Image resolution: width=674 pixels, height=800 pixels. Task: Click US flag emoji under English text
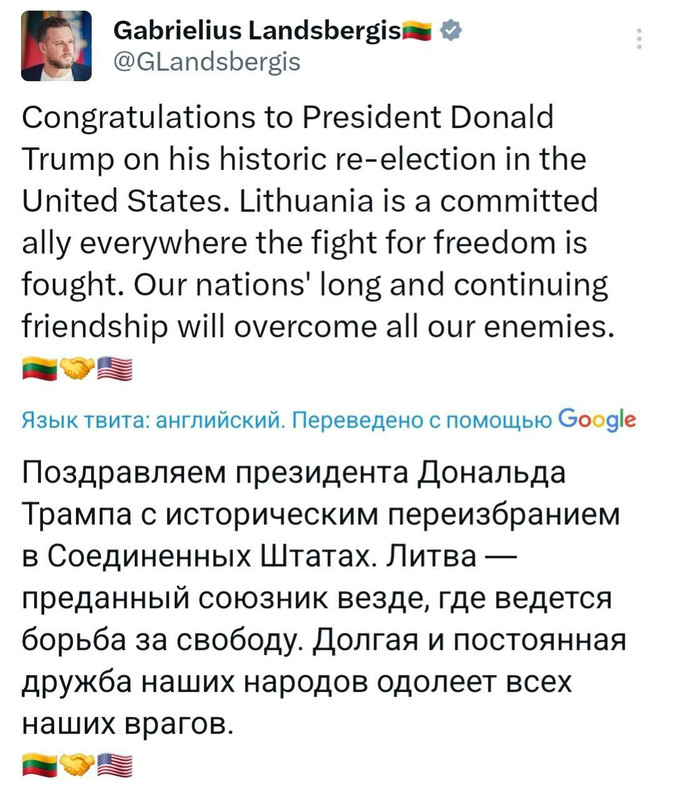pyautogui.click(x=115, y=368)
